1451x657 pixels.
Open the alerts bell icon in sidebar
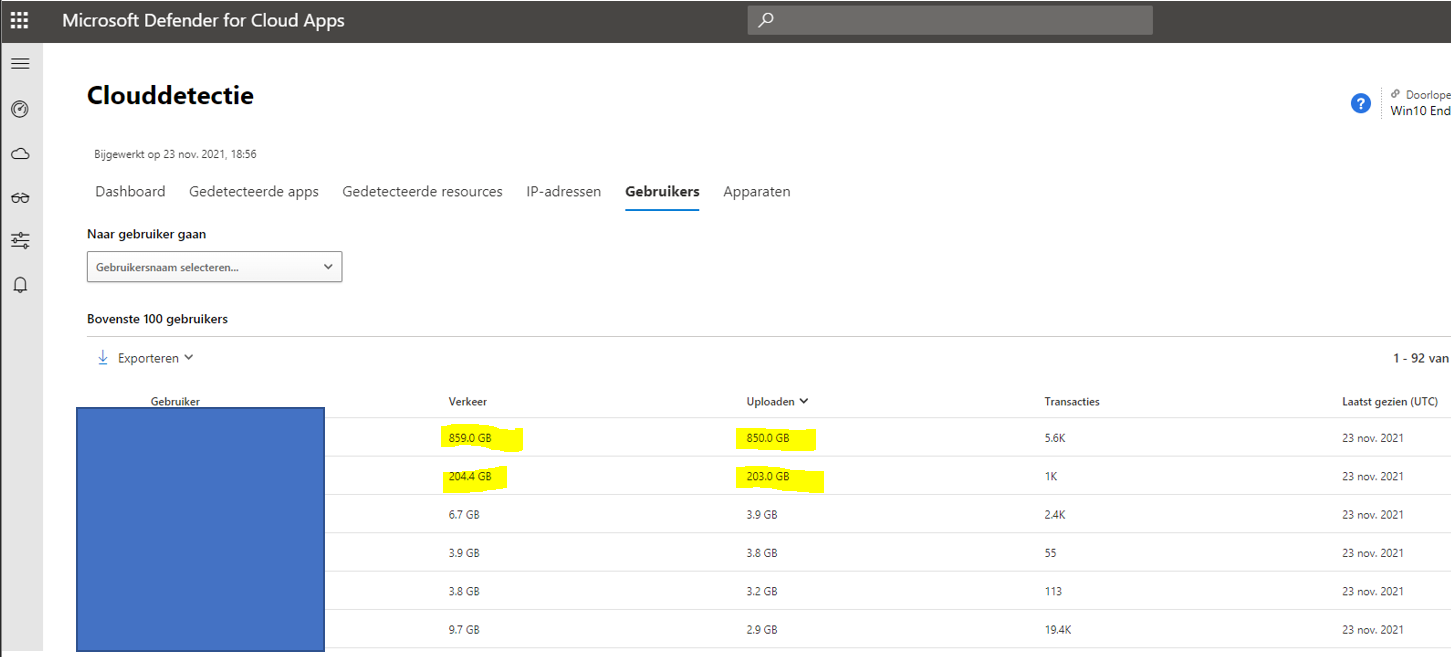[x=20, y=285]
